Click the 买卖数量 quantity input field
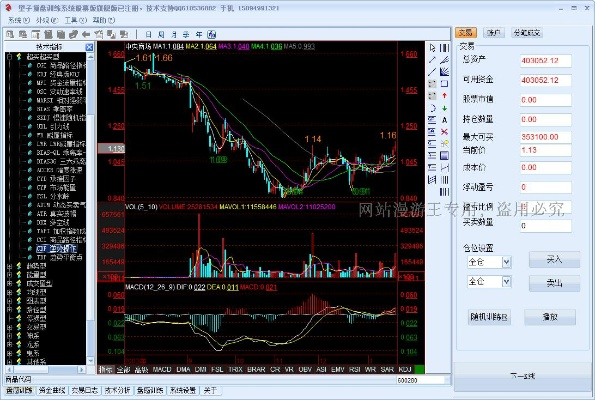Image resolution: width=595 pixels, height=400 pixels. pyautogui.click(x=546, y=226)
